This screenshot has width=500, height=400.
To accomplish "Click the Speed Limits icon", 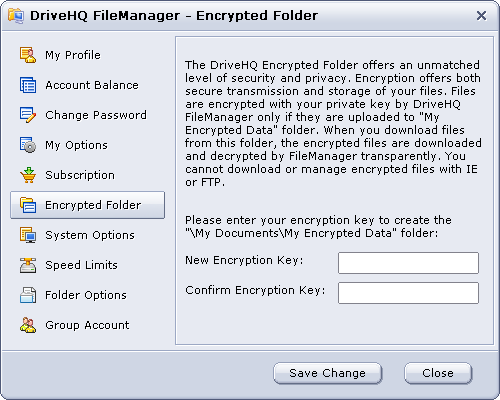I will pyautogui.click(x=28, y=265).
